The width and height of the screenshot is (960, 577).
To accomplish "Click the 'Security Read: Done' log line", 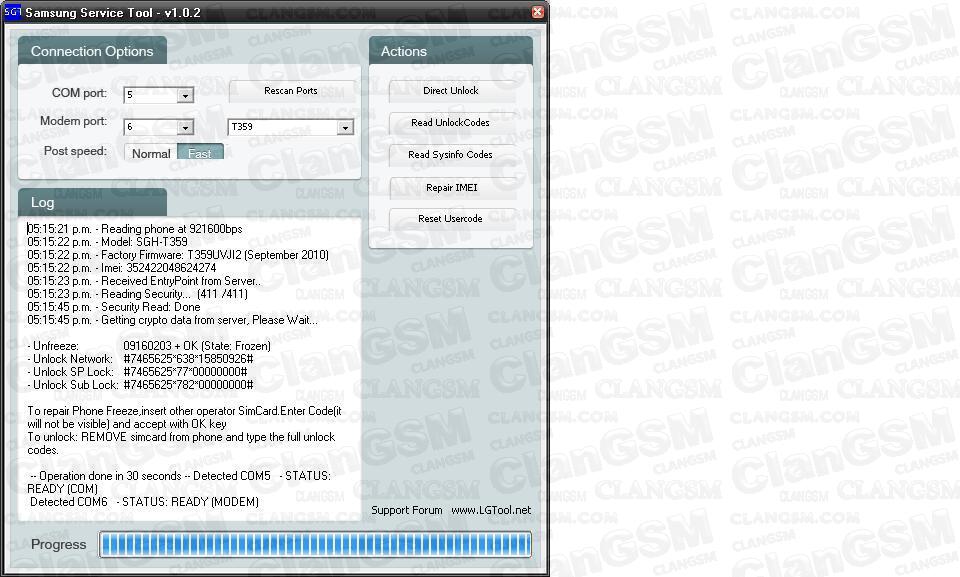I will [x=113, y=307].
